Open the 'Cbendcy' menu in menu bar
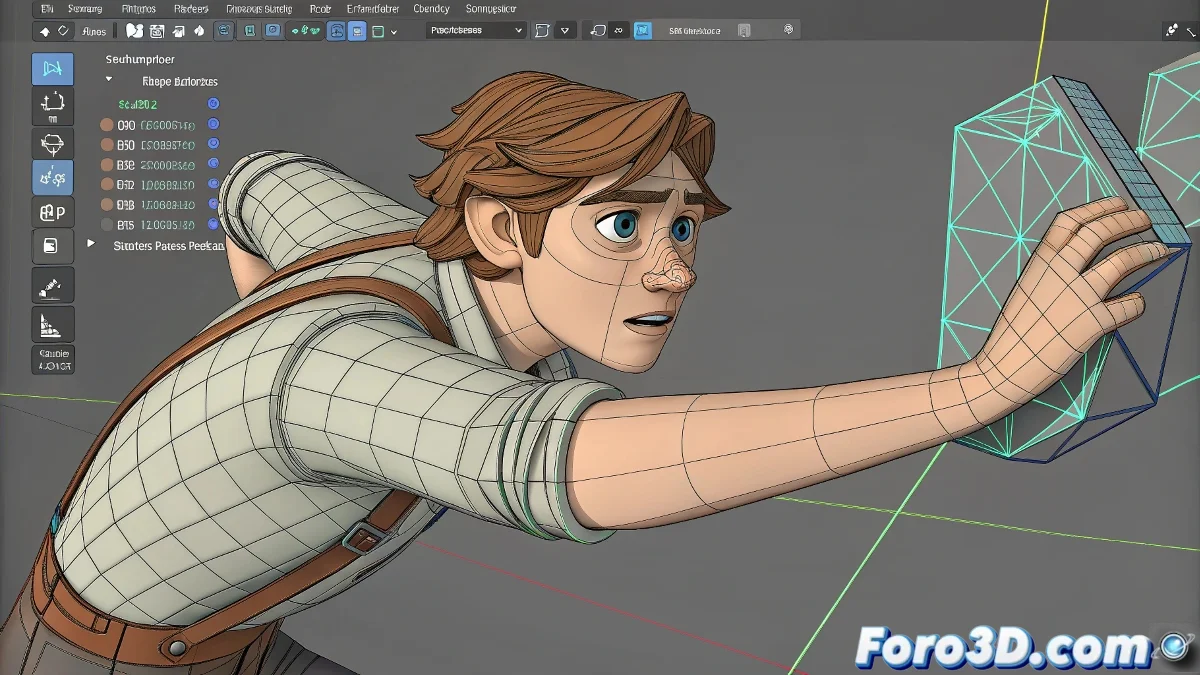The height and width of the screenshot is (675, 1200). point(431,9)
